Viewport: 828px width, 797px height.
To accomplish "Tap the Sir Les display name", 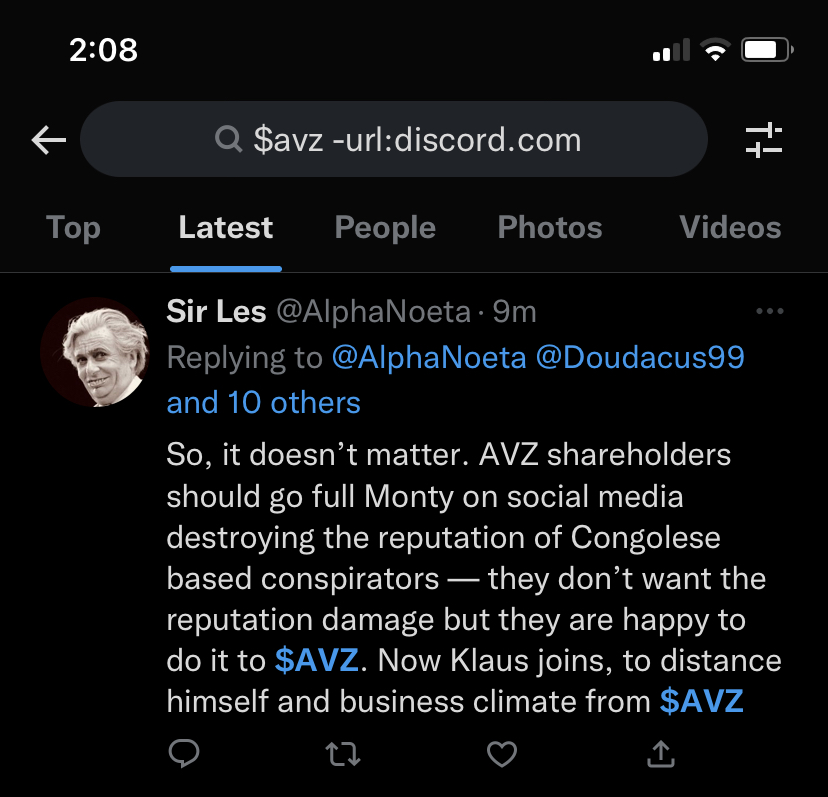I will tap(216, 312).
